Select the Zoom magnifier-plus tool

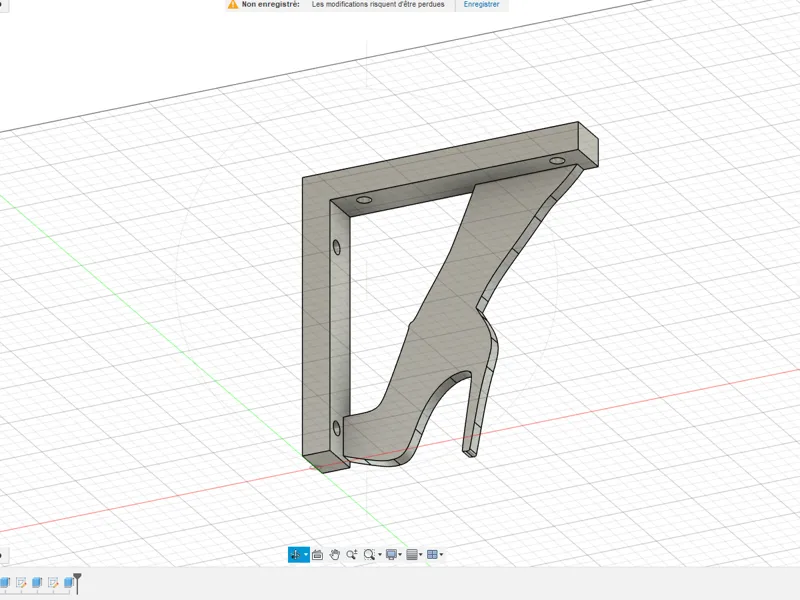tap(352, 555)
